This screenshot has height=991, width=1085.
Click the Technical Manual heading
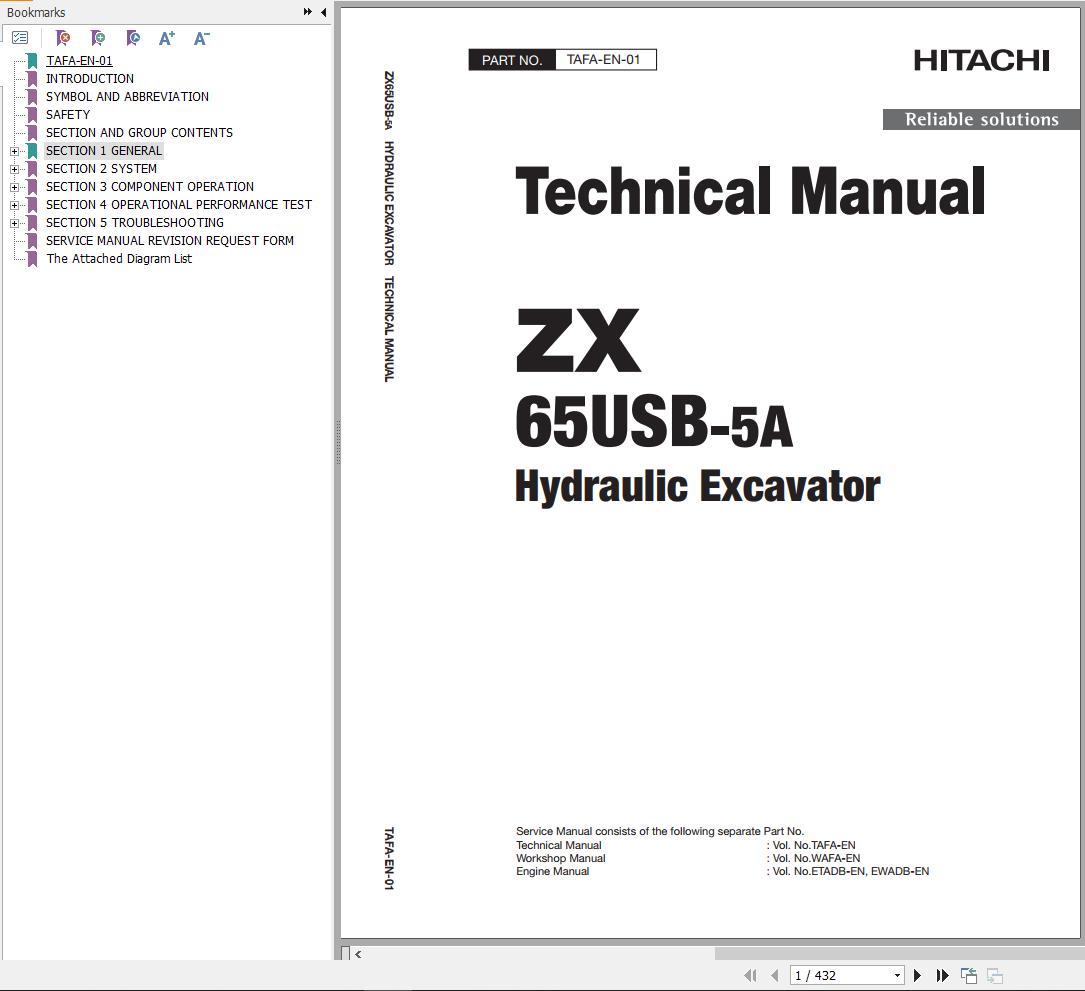click(x=750, y=192)
